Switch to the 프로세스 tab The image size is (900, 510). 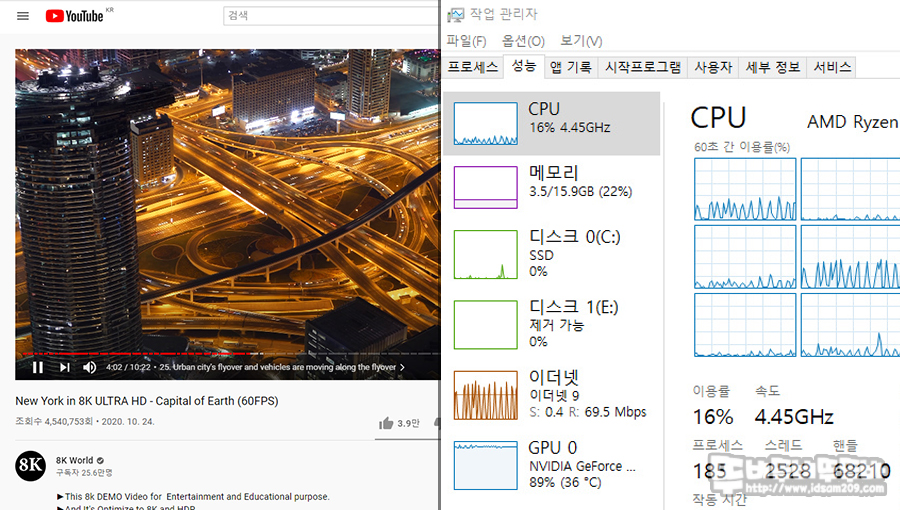[x=473, y=67]
